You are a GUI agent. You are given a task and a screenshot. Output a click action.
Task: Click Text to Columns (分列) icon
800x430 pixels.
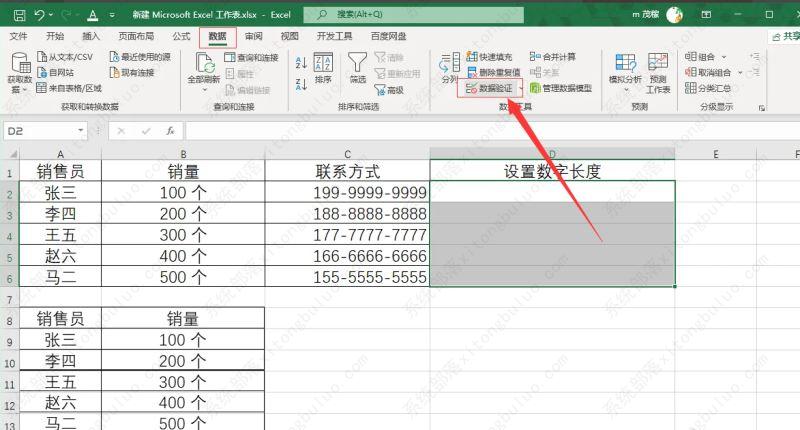[449, 65]
